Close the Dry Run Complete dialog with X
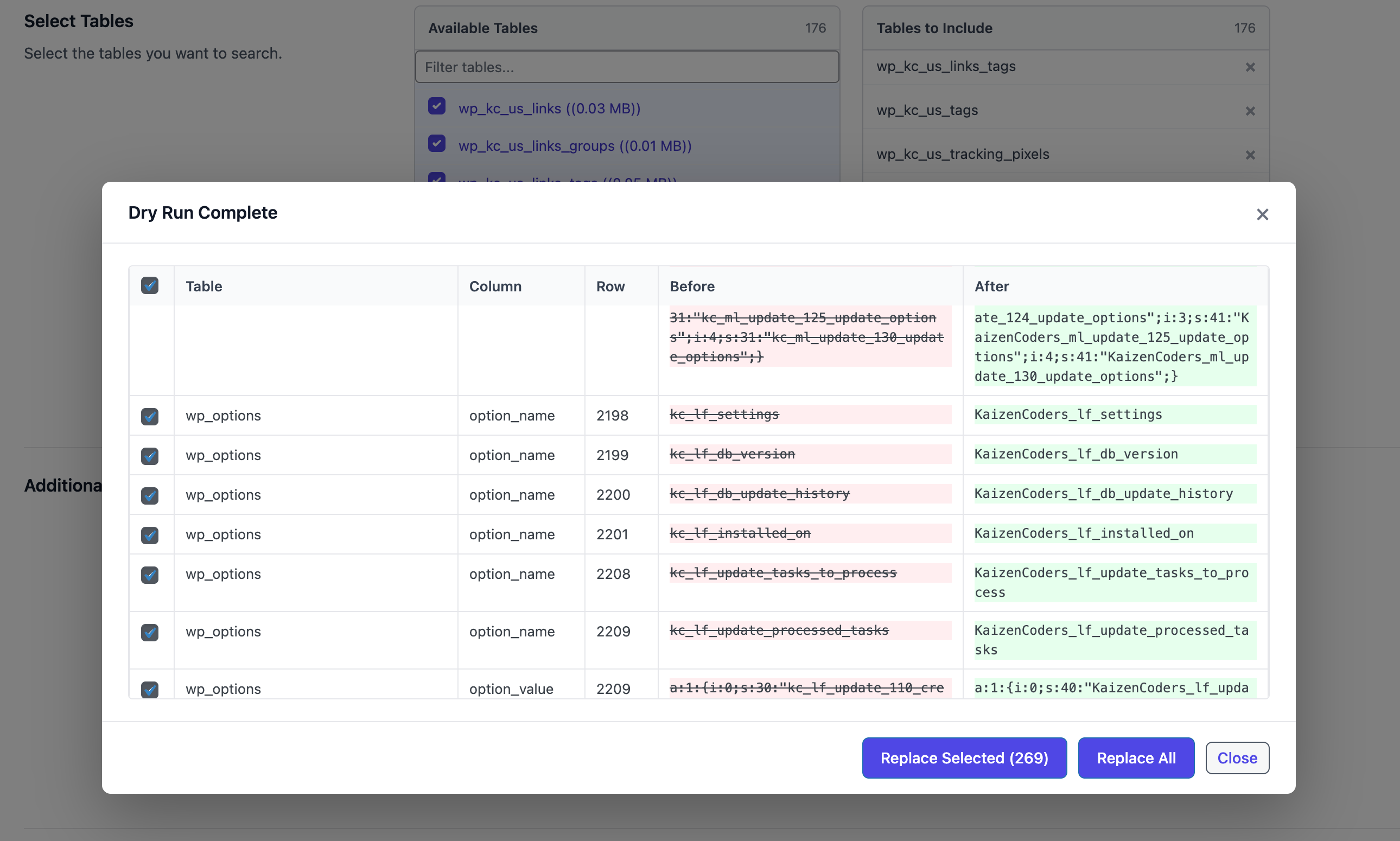 pos(1262,214)
